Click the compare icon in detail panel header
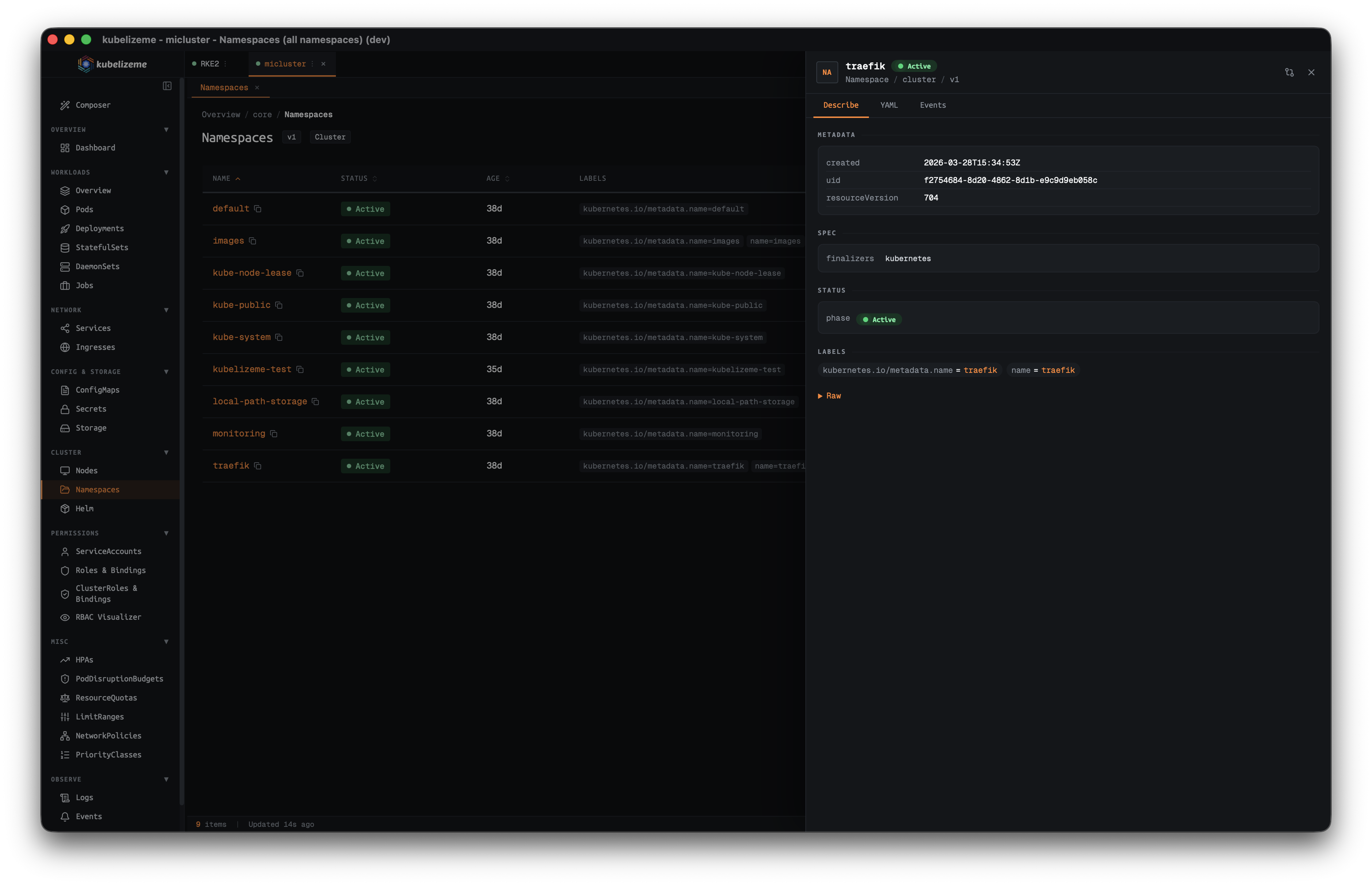 (x=1289, y=72)
